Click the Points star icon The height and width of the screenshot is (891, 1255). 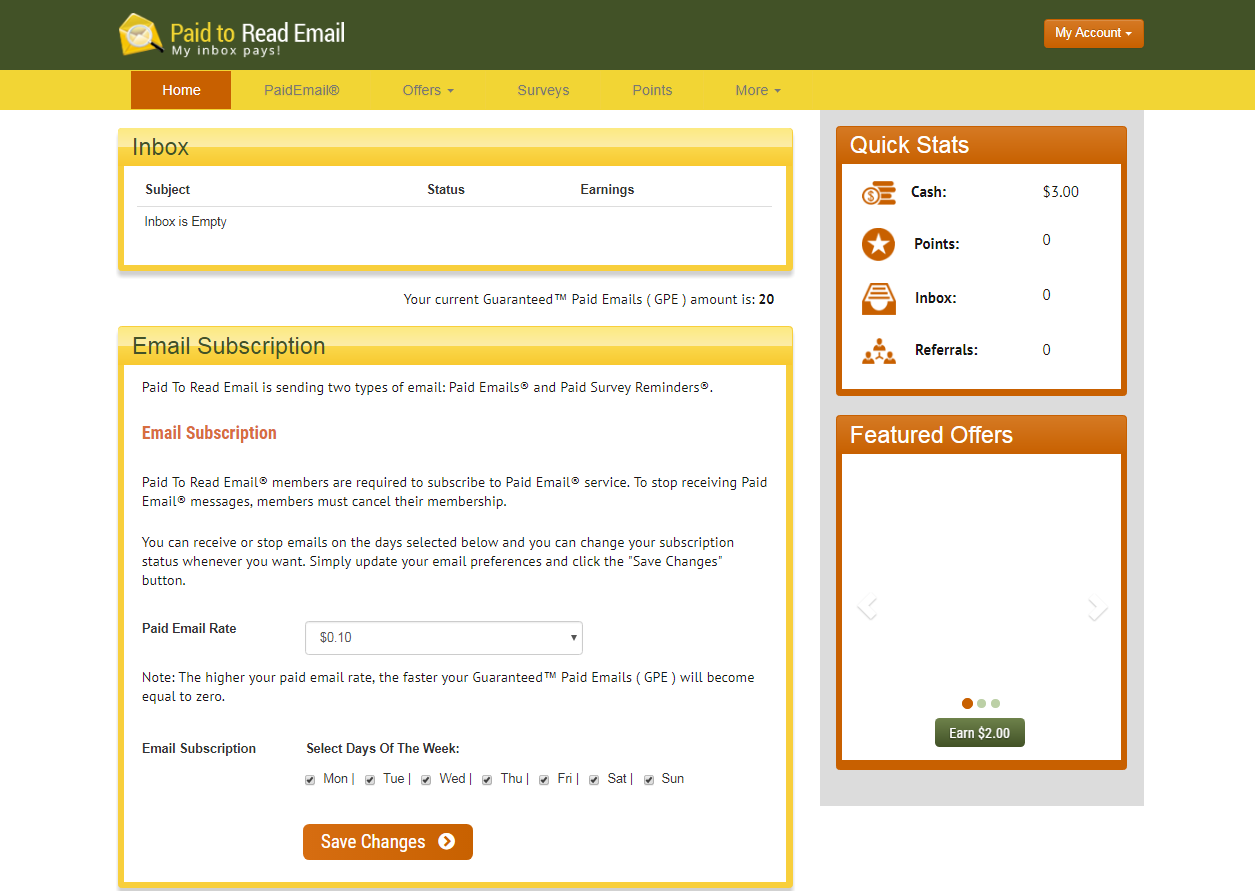pyautogui.click(x=878, y=244)
